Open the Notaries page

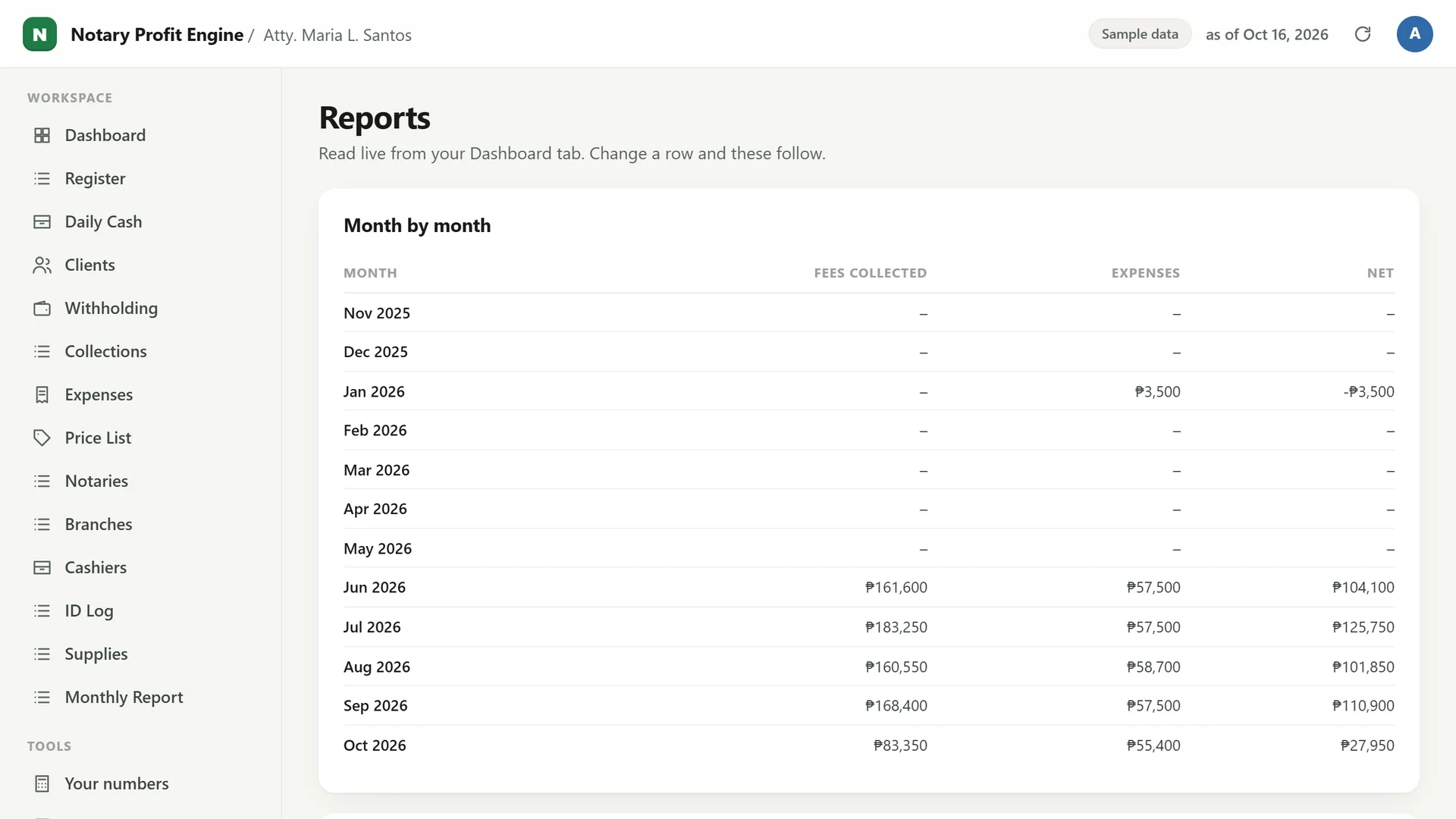(x=96, y=481)
